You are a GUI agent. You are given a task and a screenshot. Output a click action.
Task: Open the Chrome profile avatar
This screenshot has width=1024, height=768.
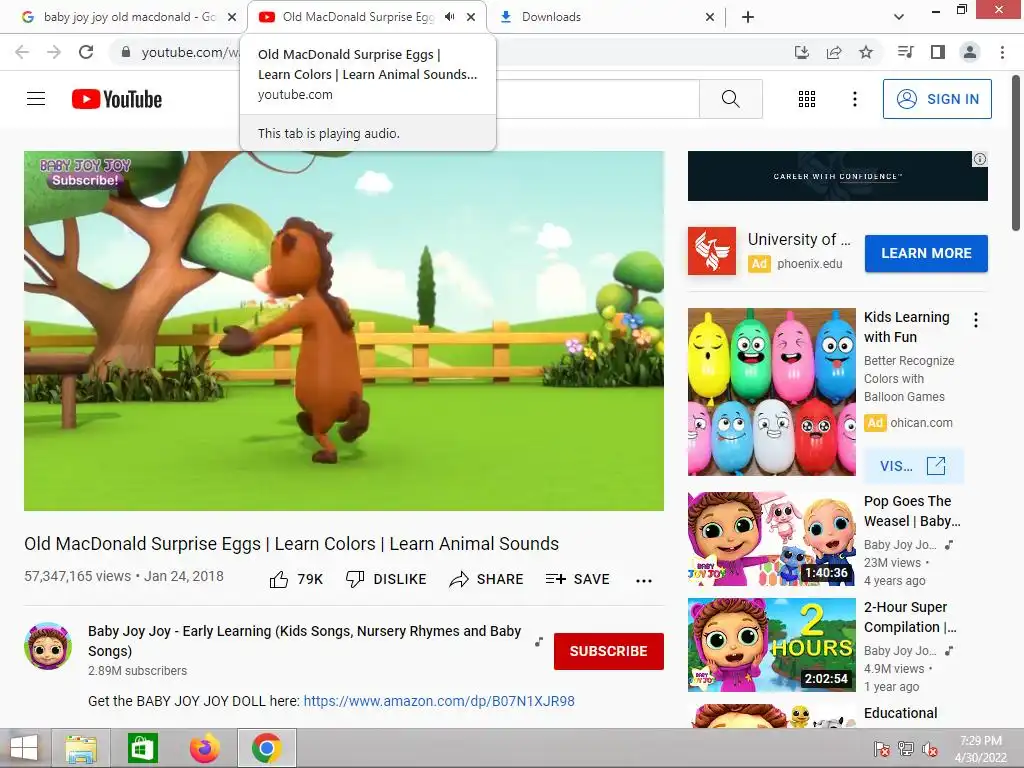(x=970, y=52)
